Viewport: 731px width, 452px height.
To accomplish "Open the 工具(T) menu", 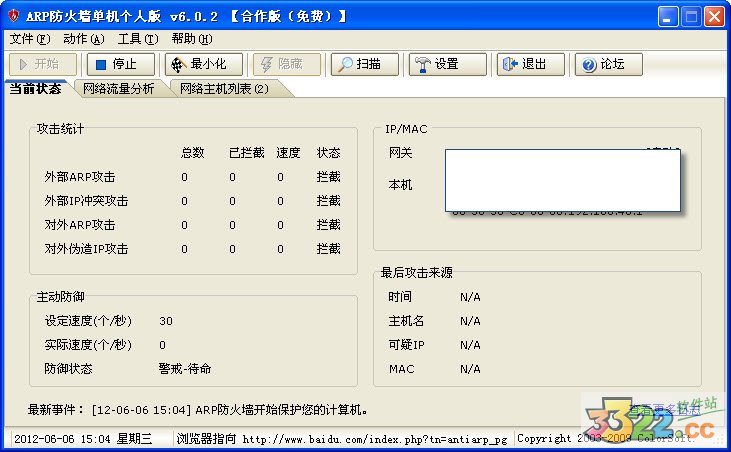I will (x=138, y=39).
